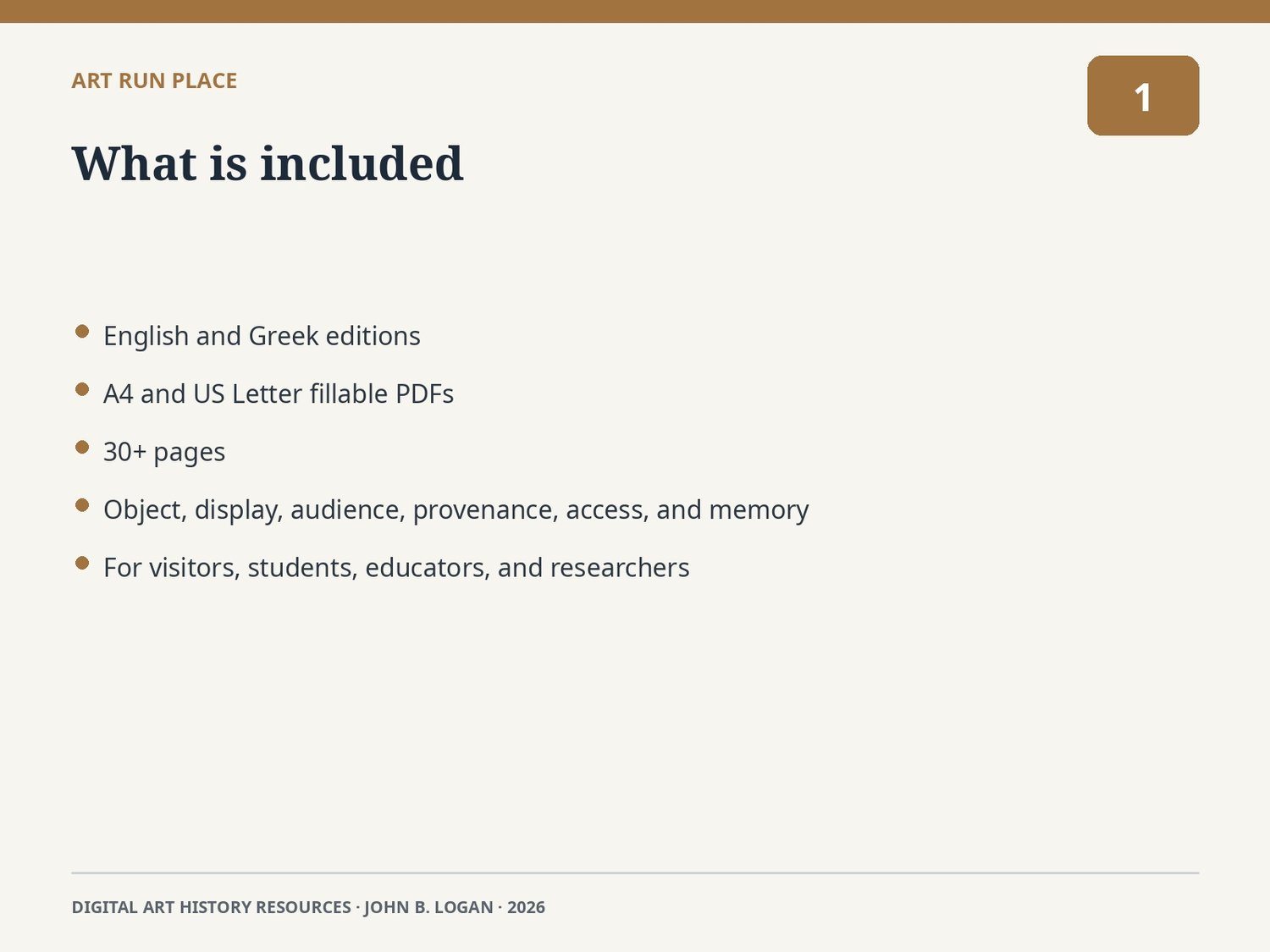Click the bullet dot before 30+ pages
The width and height of the screenshot is (1270, 952).
point(82,447)
